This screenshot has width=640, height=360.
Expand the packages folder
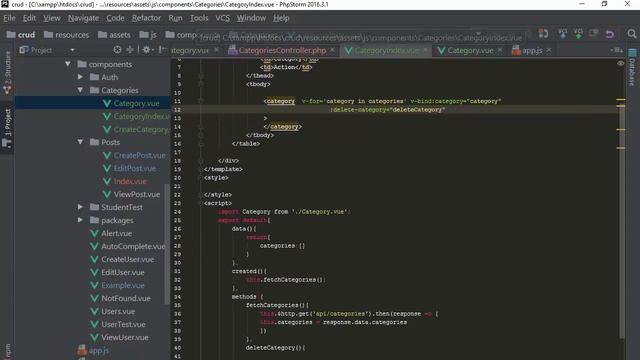[x=80, y=220]
